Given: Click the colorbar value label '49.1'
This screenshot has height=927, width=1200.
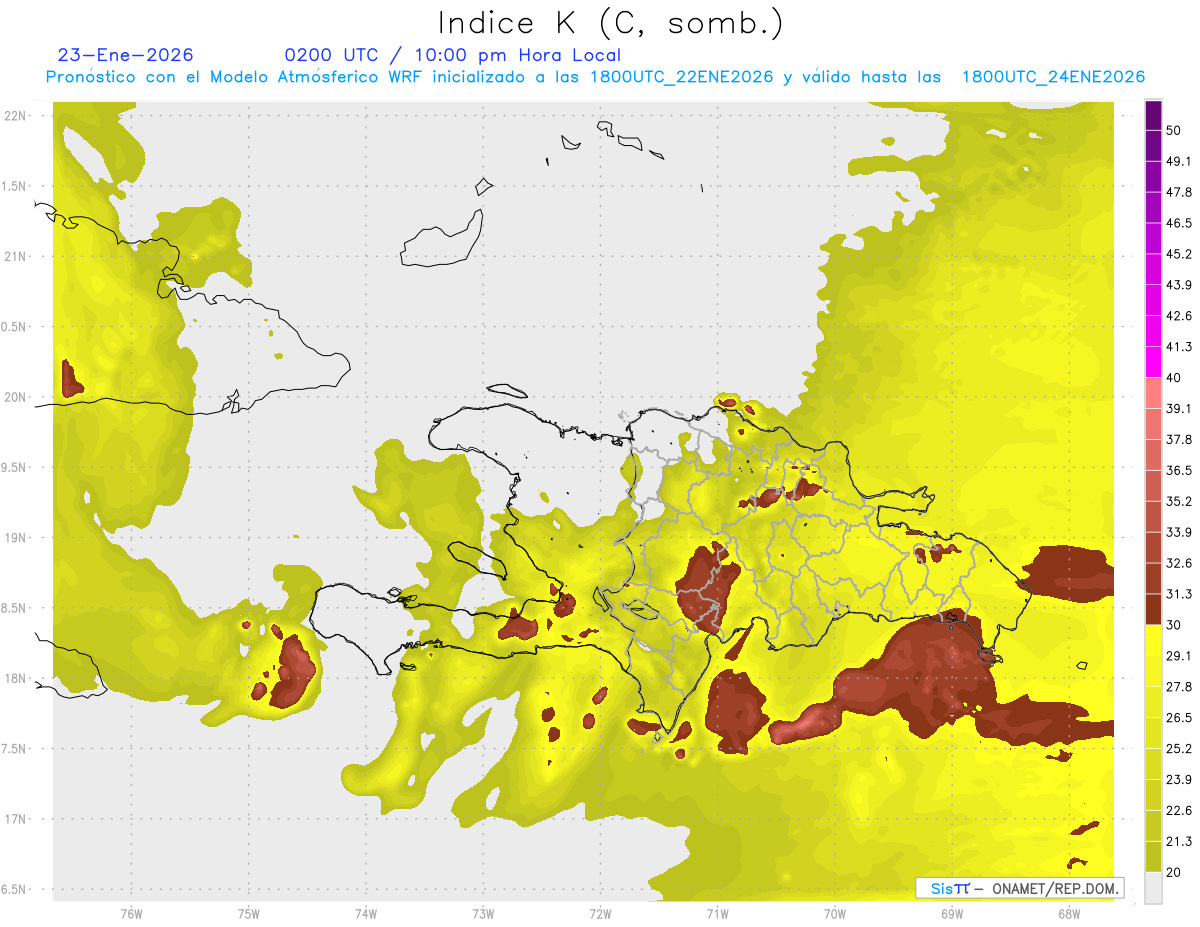Looking at the screenshot, I should [1179, 161].
